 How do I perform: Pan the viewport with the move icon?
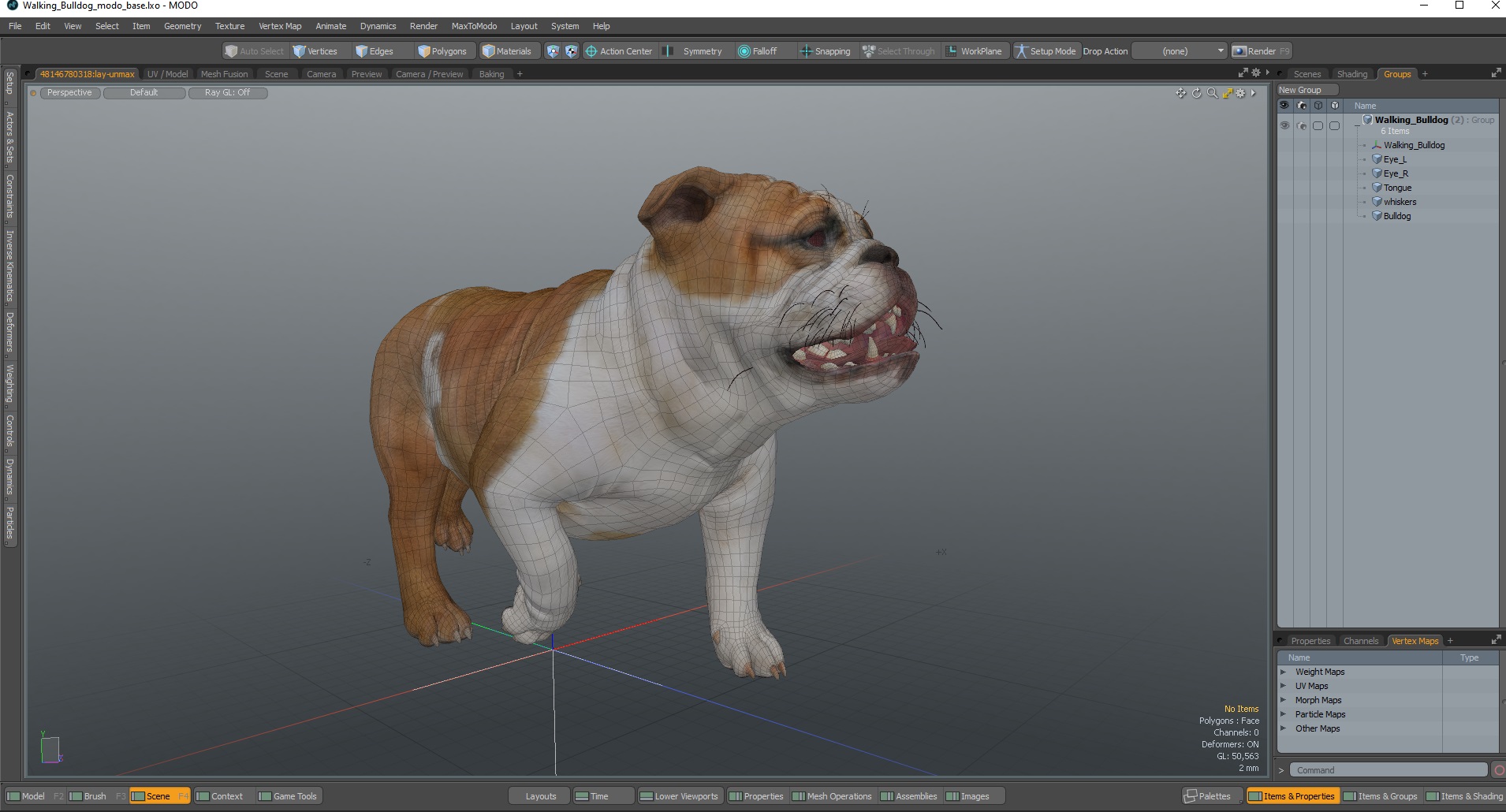coord(1180,93)
